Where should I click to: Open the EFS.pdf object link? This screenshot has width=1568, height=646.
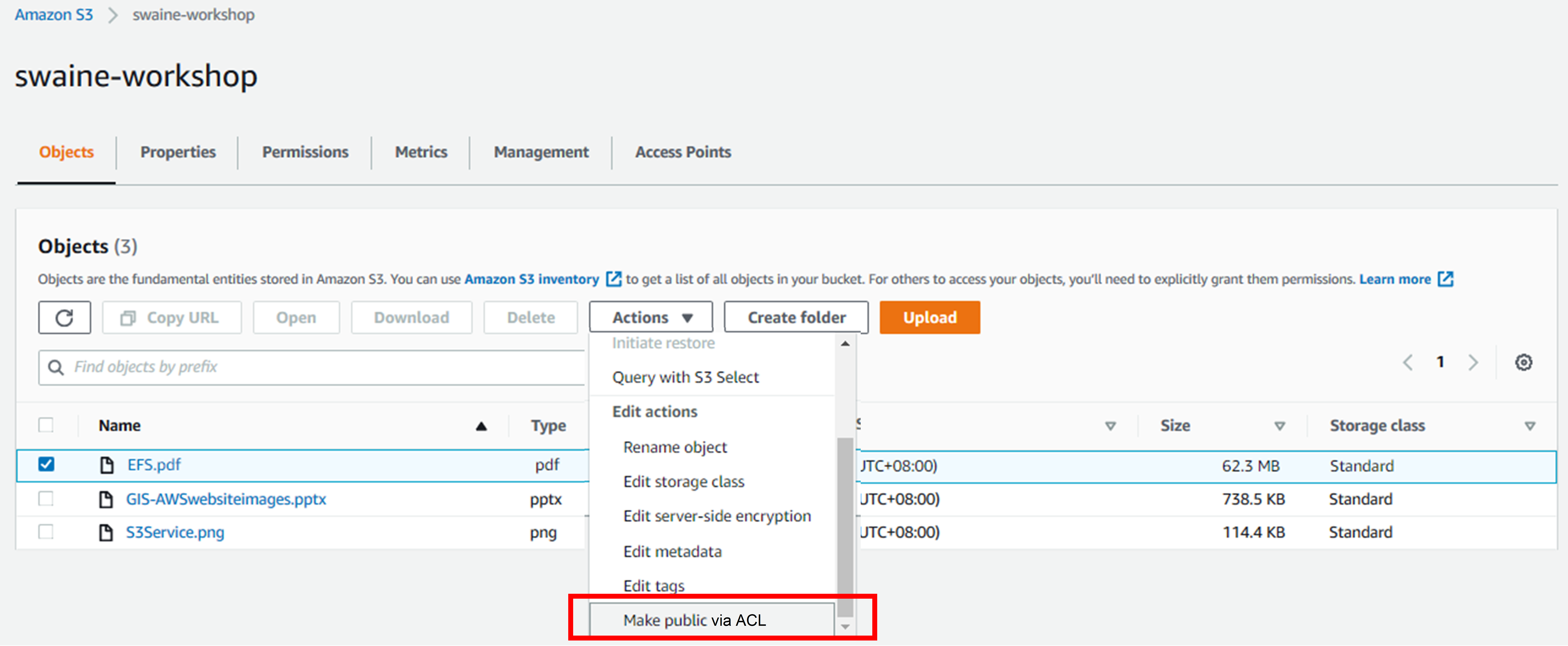[x=154, y=465]
